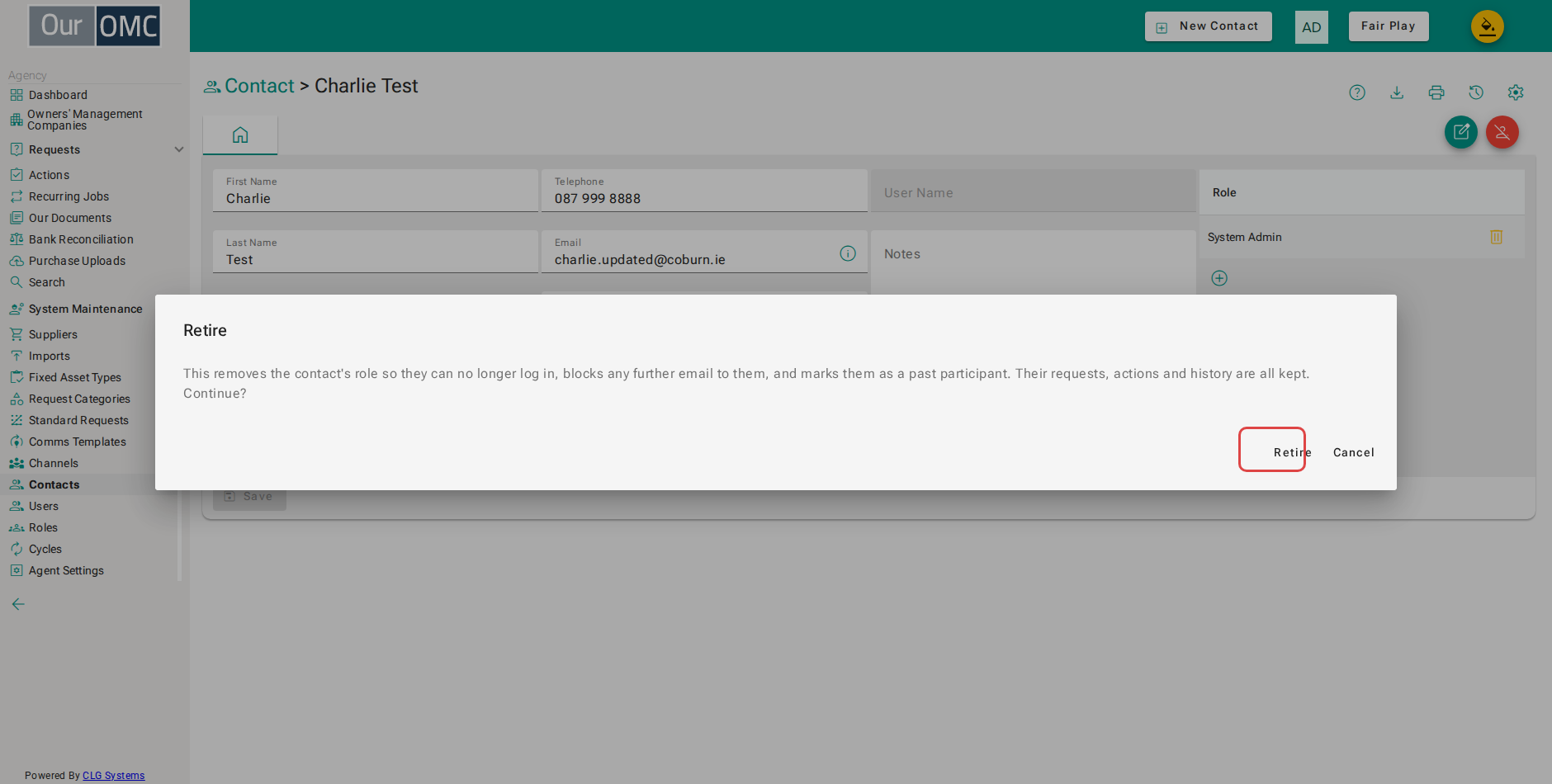Click the Save button

[249, 497]
